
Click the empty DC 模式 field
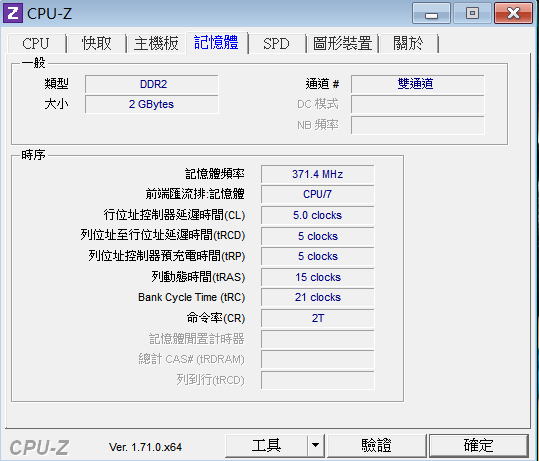click(417, 104)
